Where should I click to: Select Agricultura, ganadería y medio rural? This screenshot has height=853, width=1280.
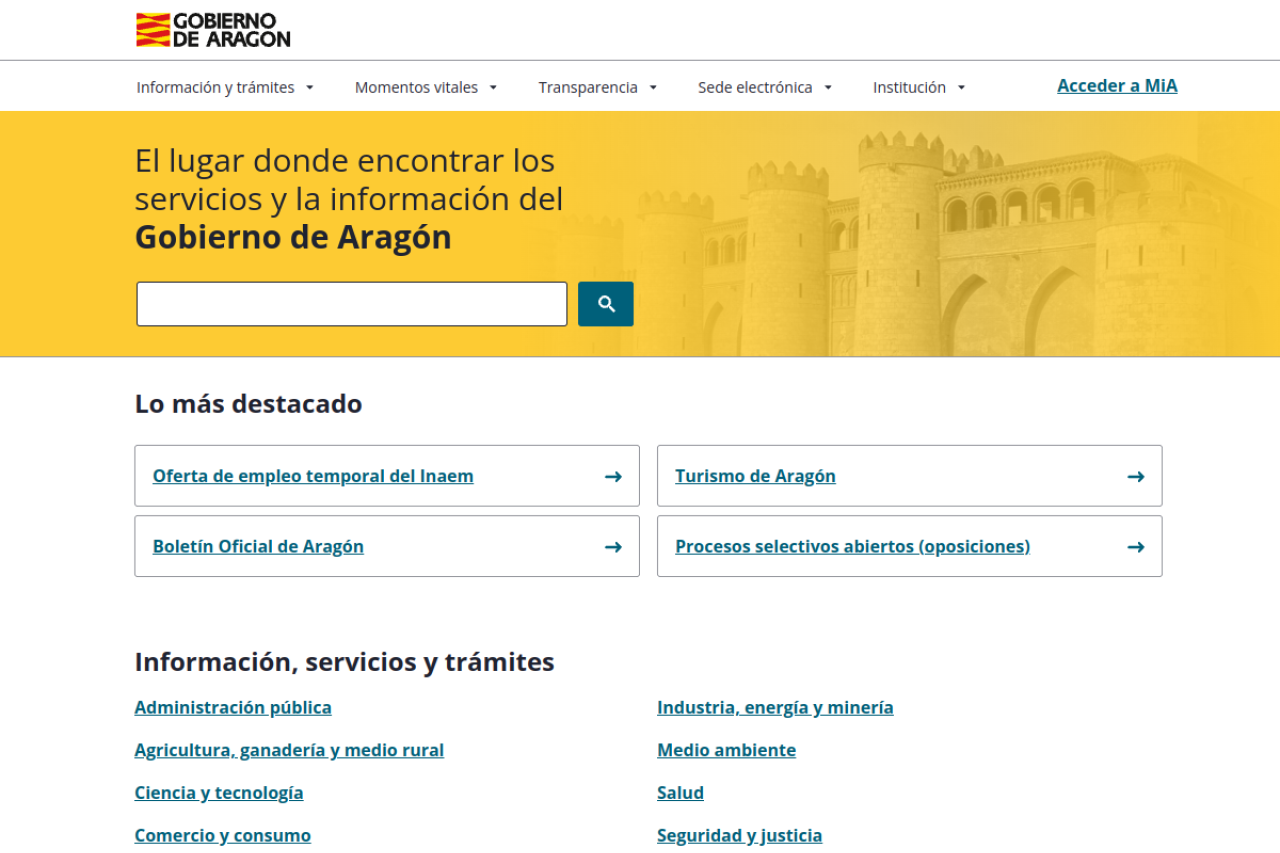coord(289,750)
